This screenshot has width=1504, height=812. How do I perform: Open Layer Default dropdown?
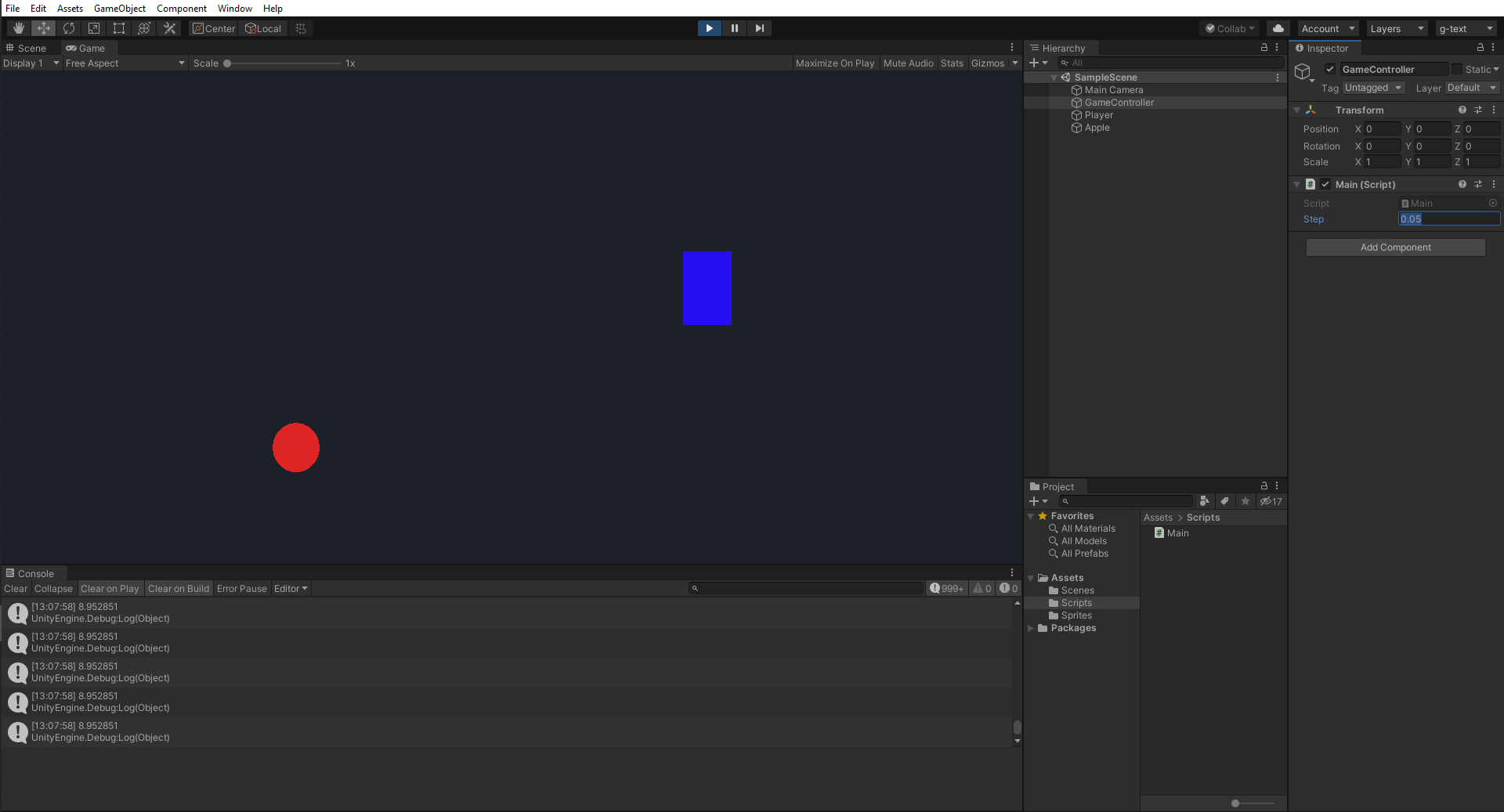point(1472,88)
